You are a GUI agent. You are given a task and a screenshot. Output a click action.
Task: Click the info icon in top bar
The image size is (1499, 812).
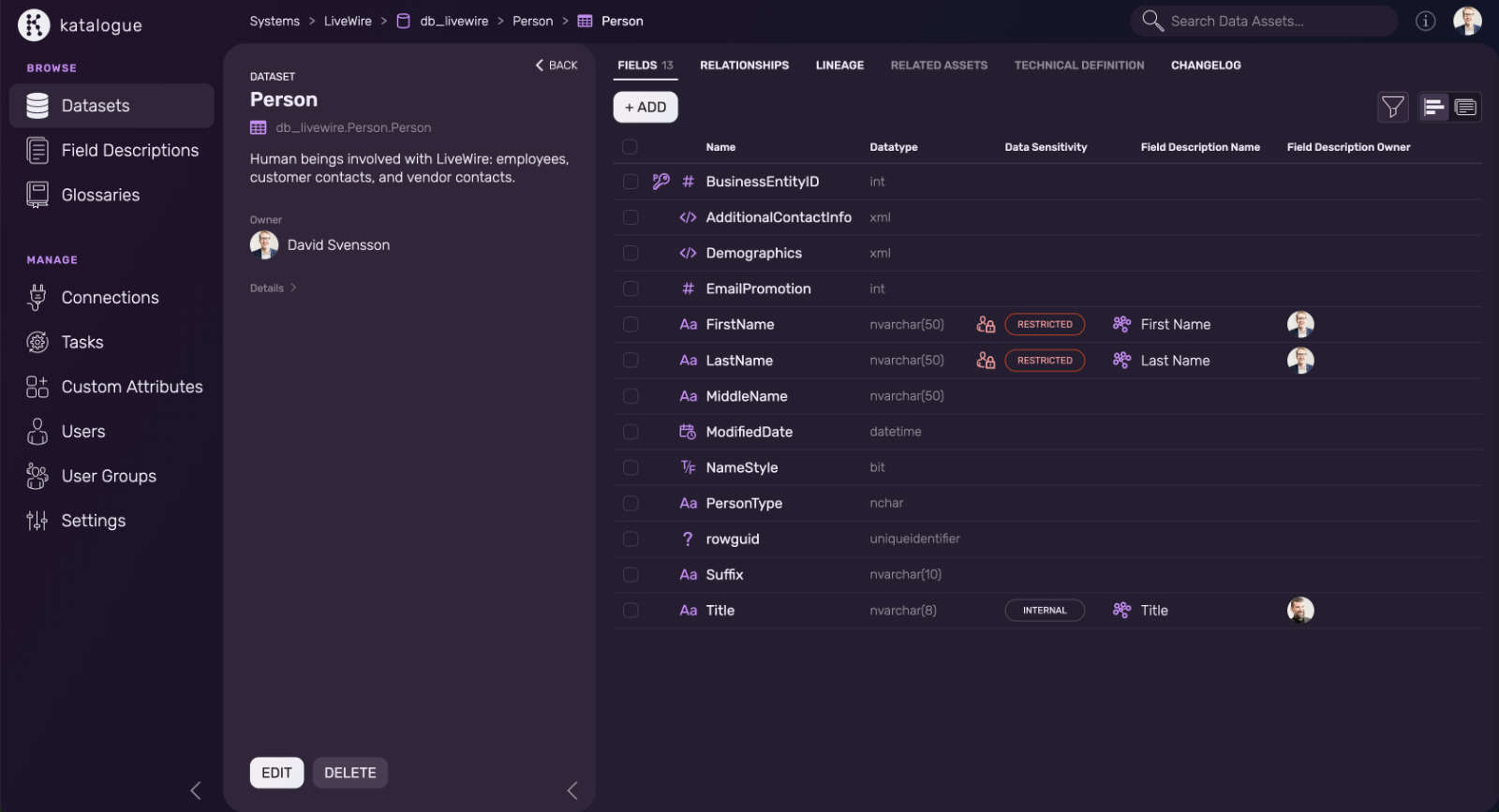(1425, 21)
